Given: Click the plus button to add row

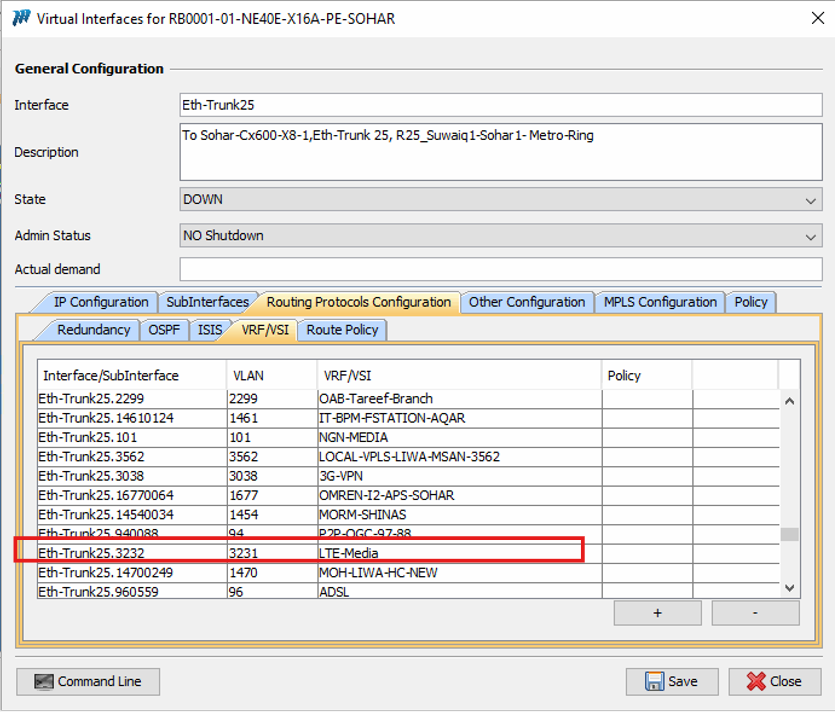Looking at the screenshot, I should click(x=656, y=613).
